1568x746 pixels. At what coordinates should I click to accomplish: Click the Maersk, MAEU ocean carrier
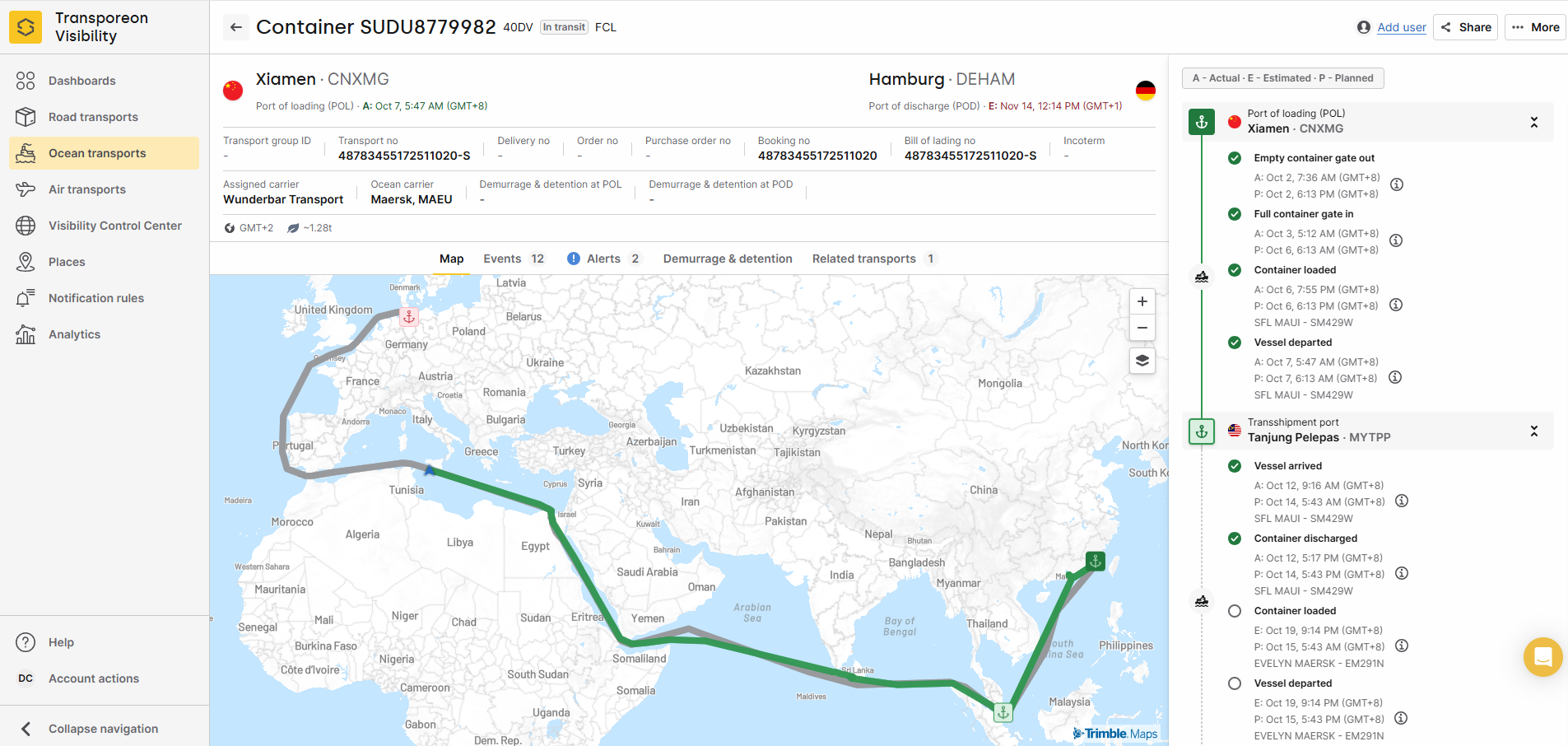(x=412, y=199)
